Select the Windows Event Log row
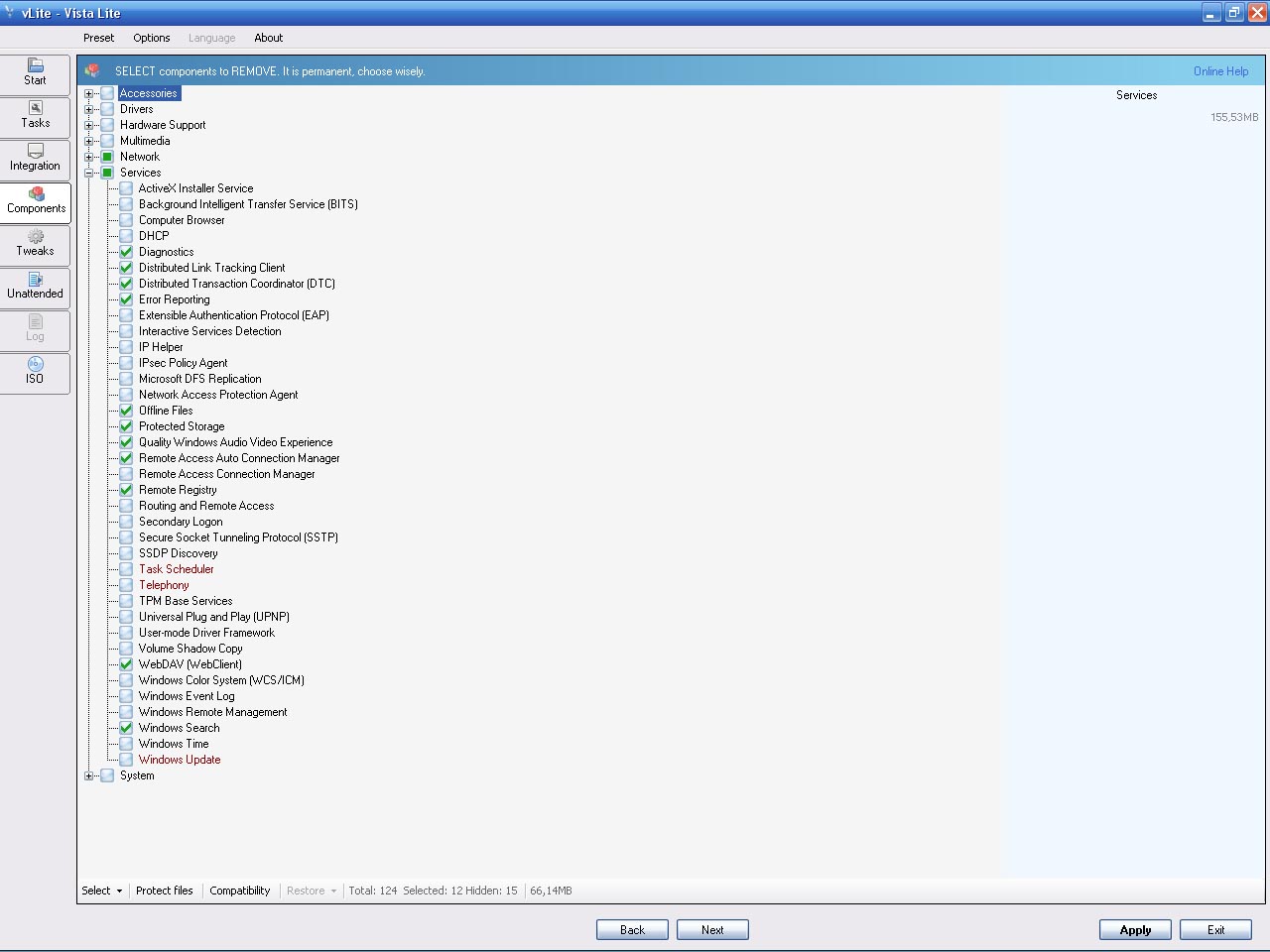This screenshot has height=952, width=1270. point(187,696)
